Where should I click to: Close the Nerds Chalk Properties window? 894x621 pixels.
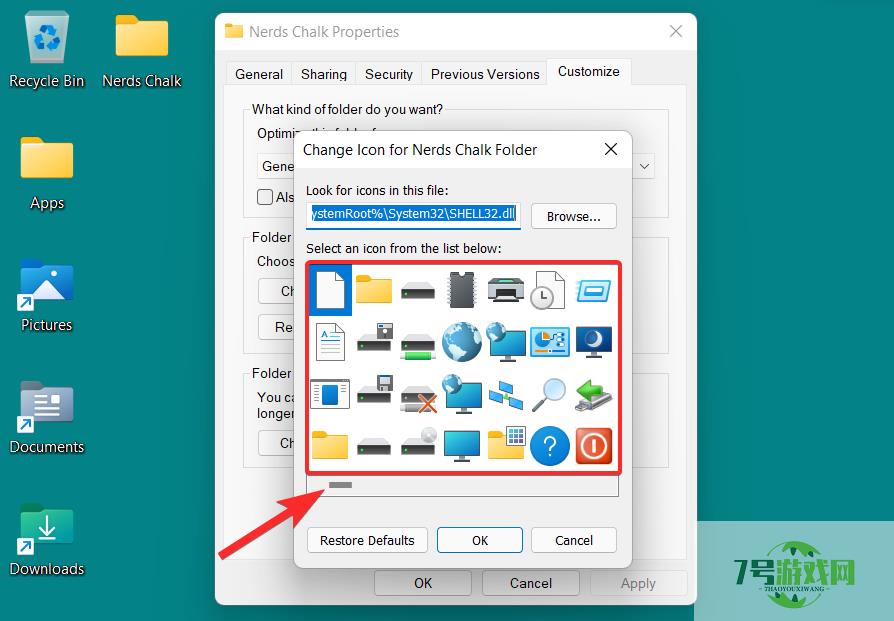click(676, 31)
